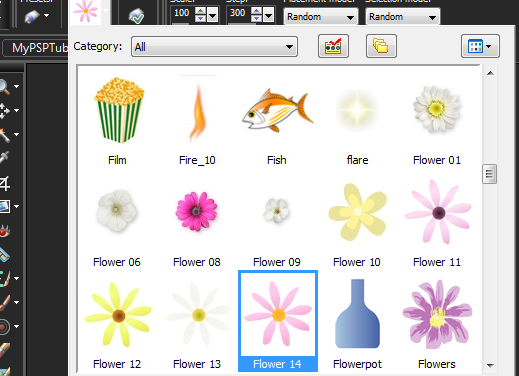The image size is (519, 376).
Task: Select the Zoom tool in toolbar
Action: click(x=4, y=87)
